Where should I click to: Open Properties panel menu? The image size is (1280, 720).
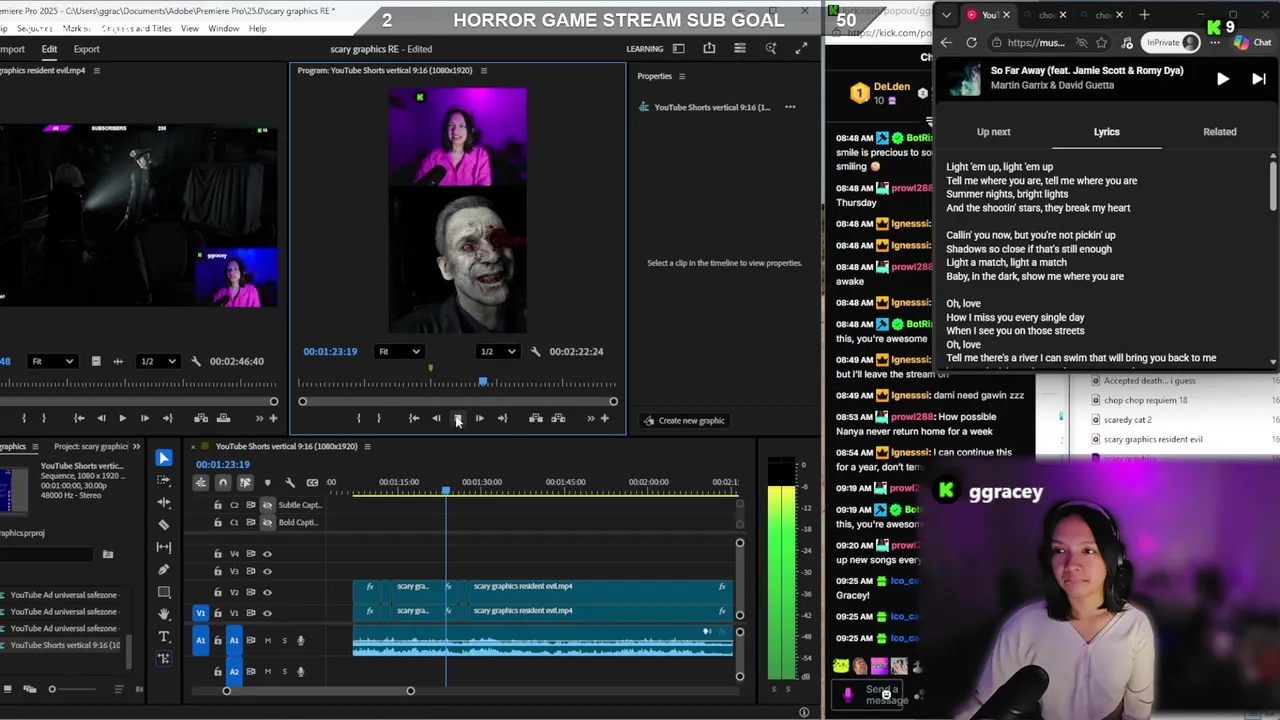682,76
